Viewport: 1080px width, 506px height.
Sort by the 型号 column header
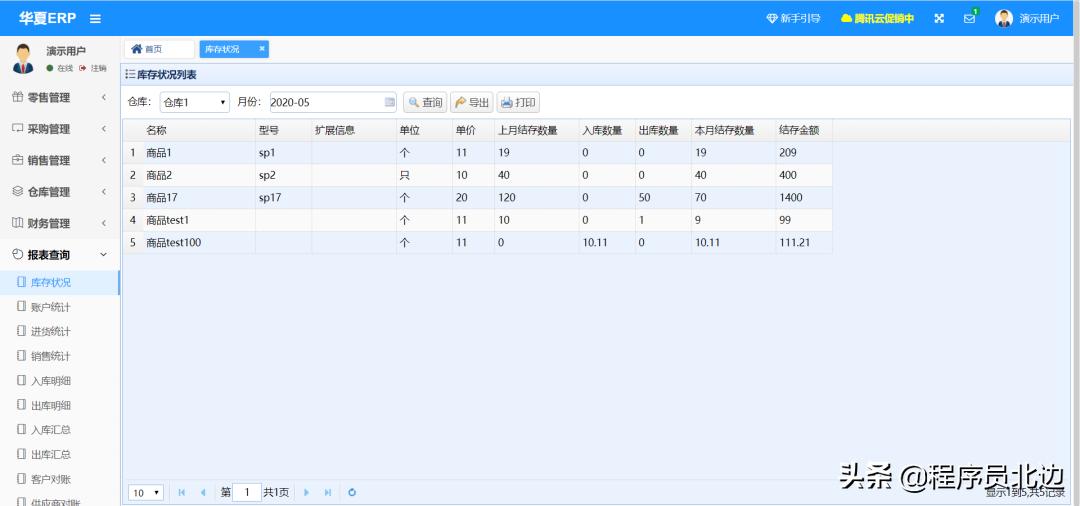[283, 130]
